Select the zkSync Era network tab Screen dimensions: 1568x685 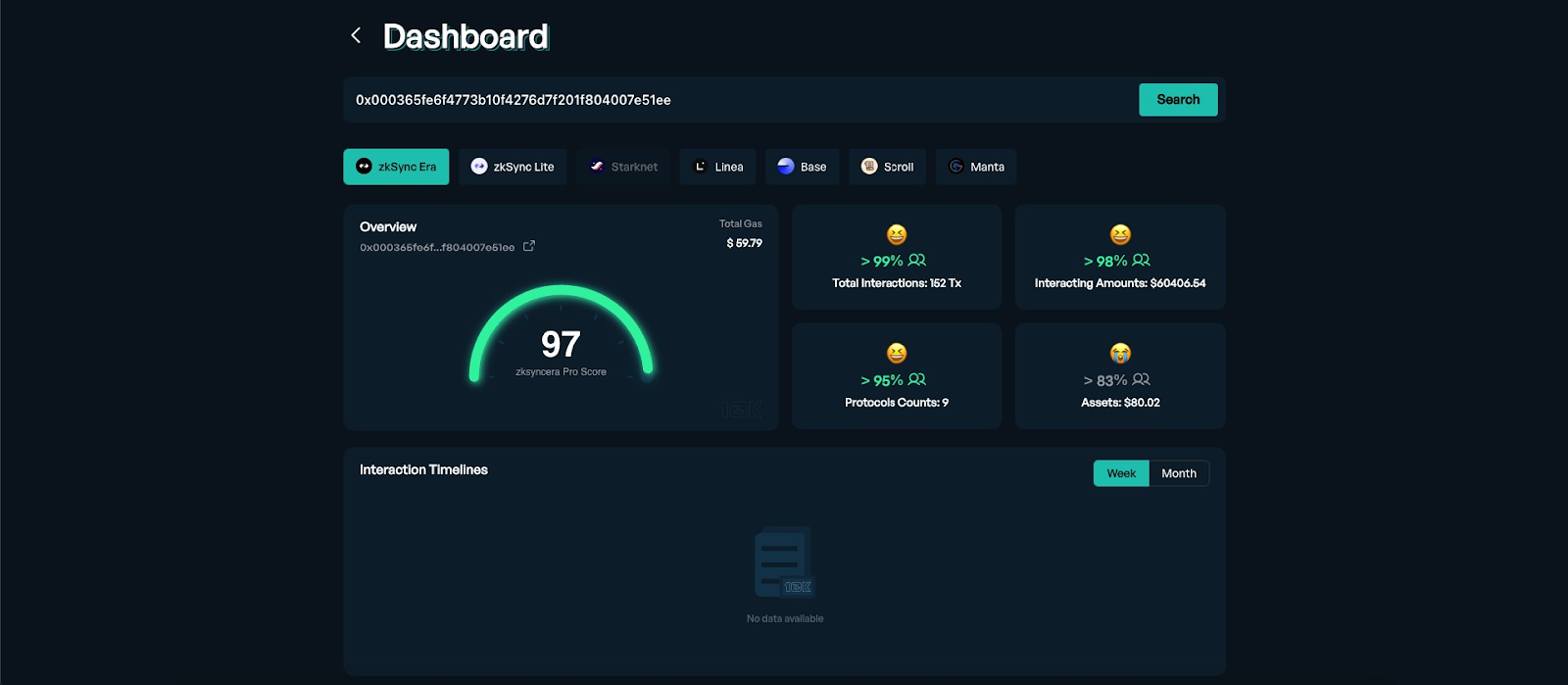pyautogui.click(x=396, y=167)
